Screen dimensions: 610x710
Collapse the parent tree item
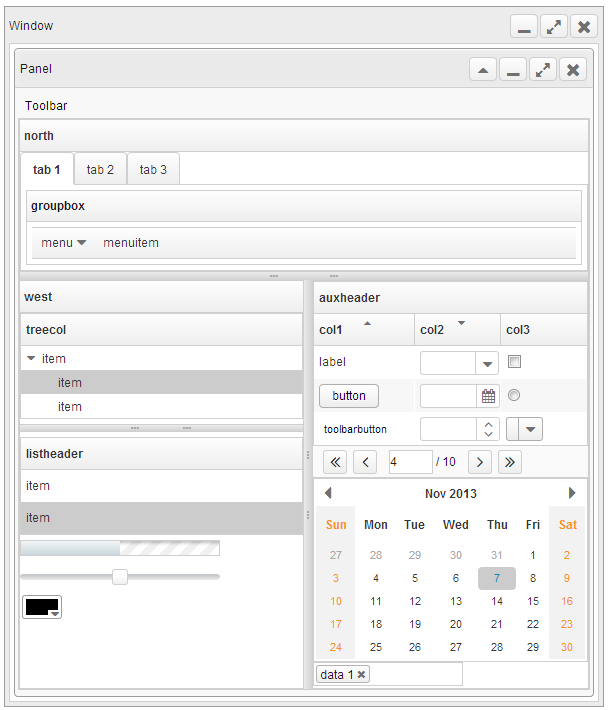click(x=31, y=359)
